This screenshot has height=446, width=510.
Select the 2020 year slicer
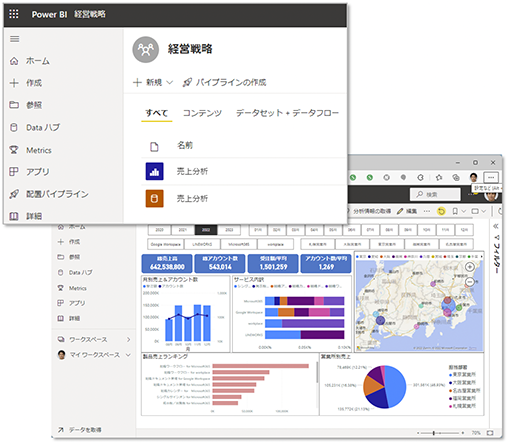tap(159, 230)
